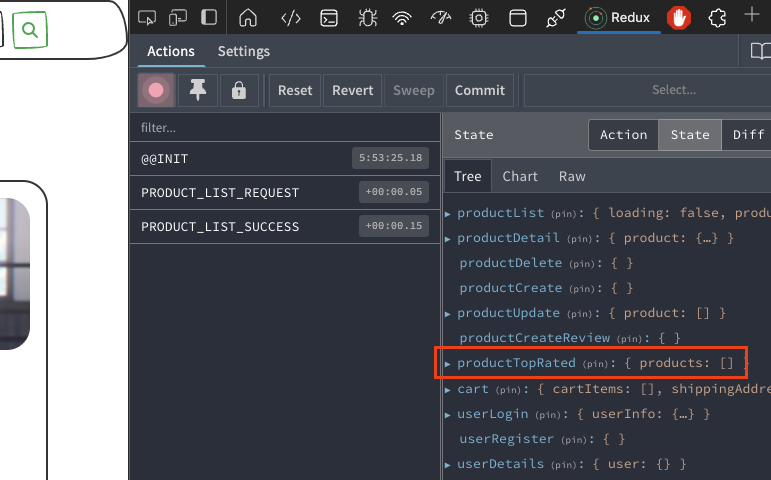This screenshot has width=771, height=480.
Task: Open the plug connector icon panel
Action: (556, 18)
